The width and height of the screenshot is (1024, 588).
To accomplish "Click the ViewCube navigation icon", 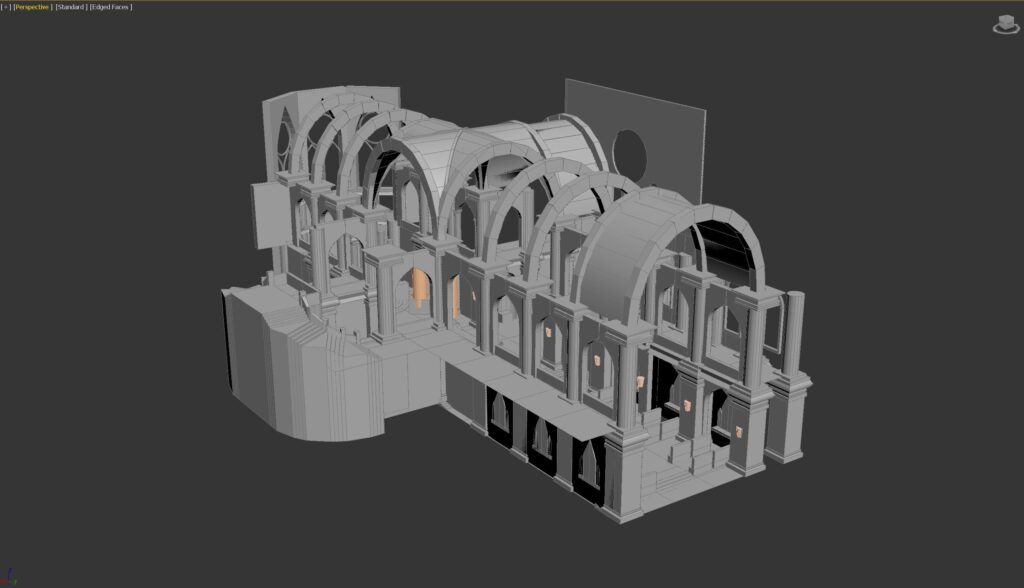I will click(x=1006, y=24).
